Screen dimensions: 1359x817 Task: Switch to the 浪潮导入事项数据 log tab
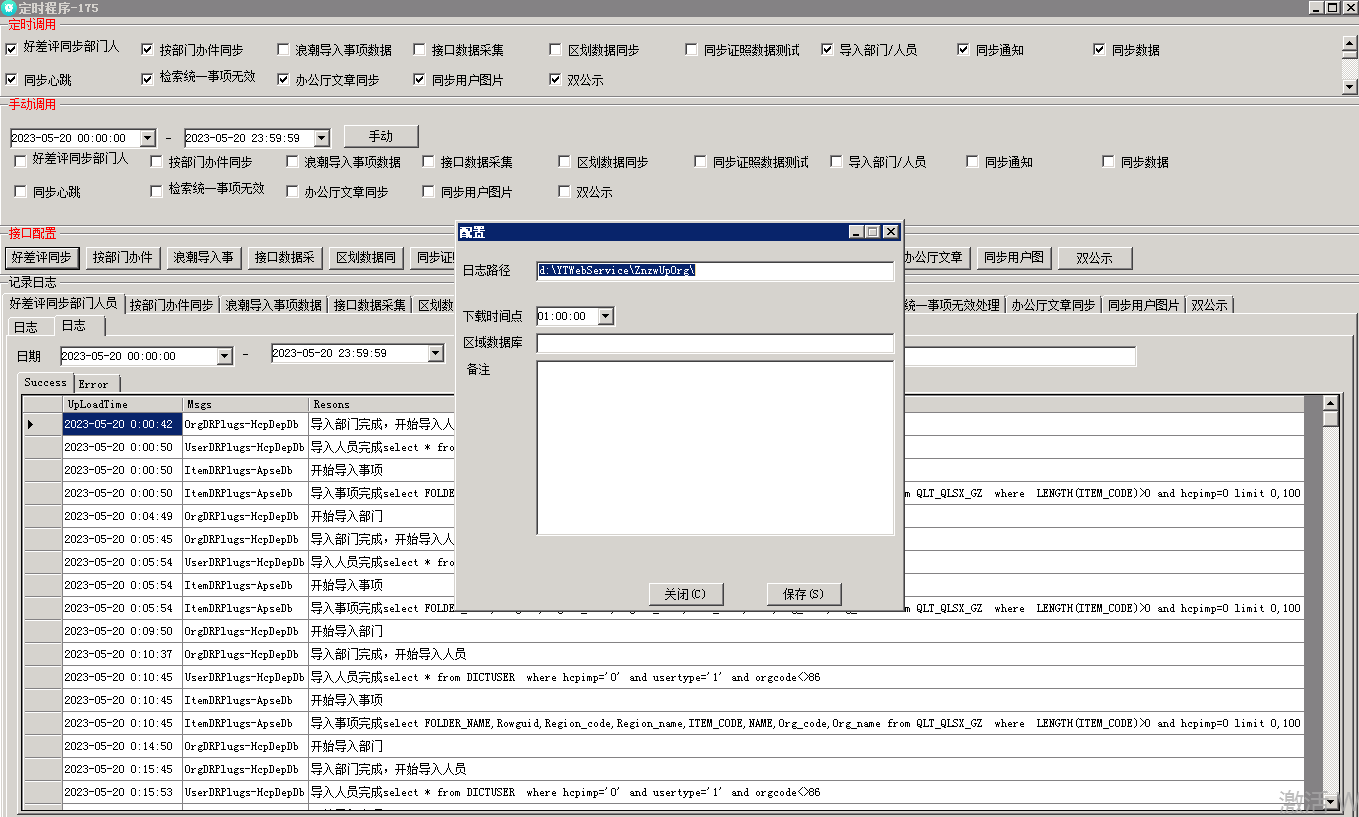click(x=273, y=305)
